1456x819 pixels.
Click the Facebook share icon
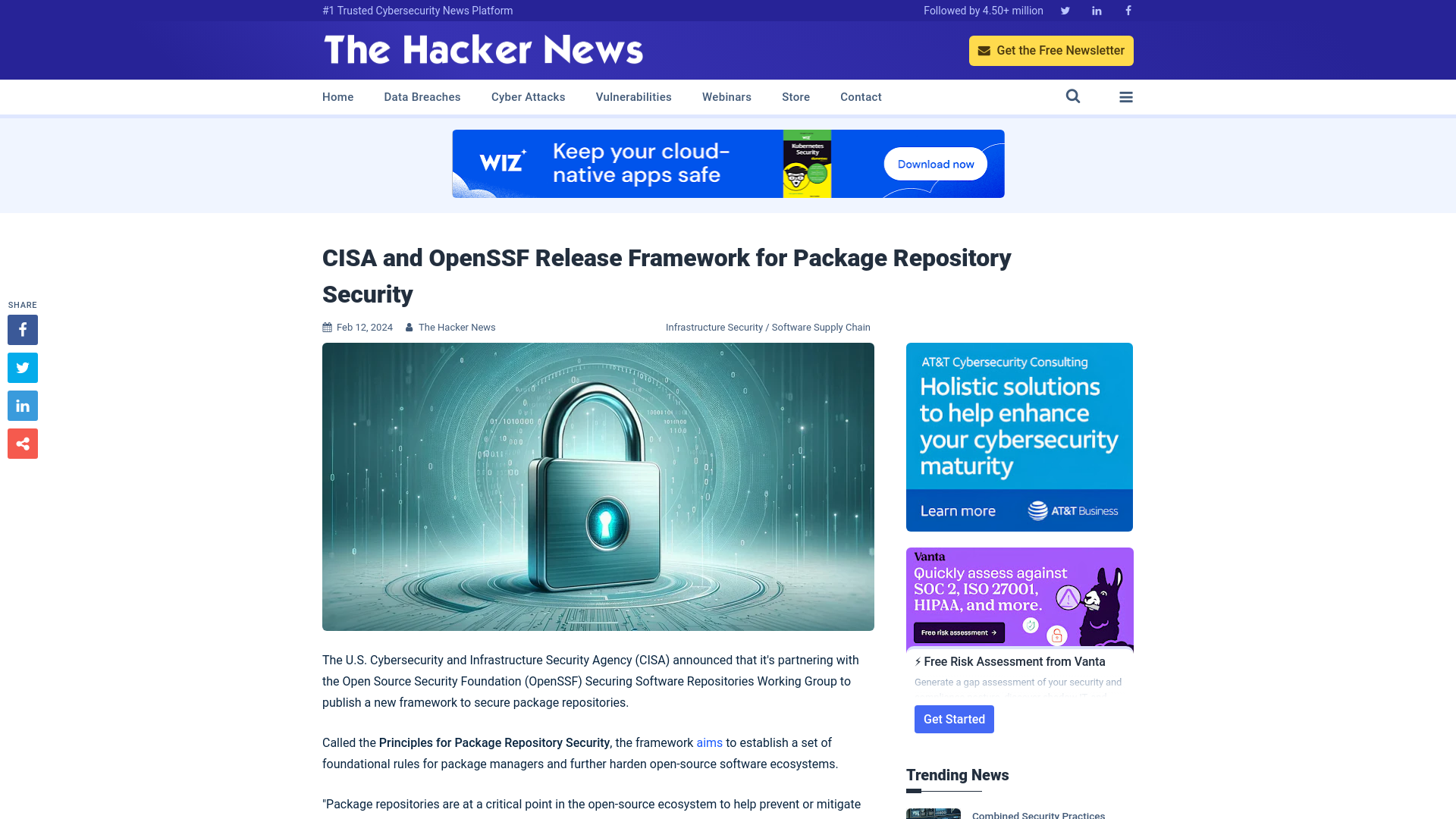(22, 329)
